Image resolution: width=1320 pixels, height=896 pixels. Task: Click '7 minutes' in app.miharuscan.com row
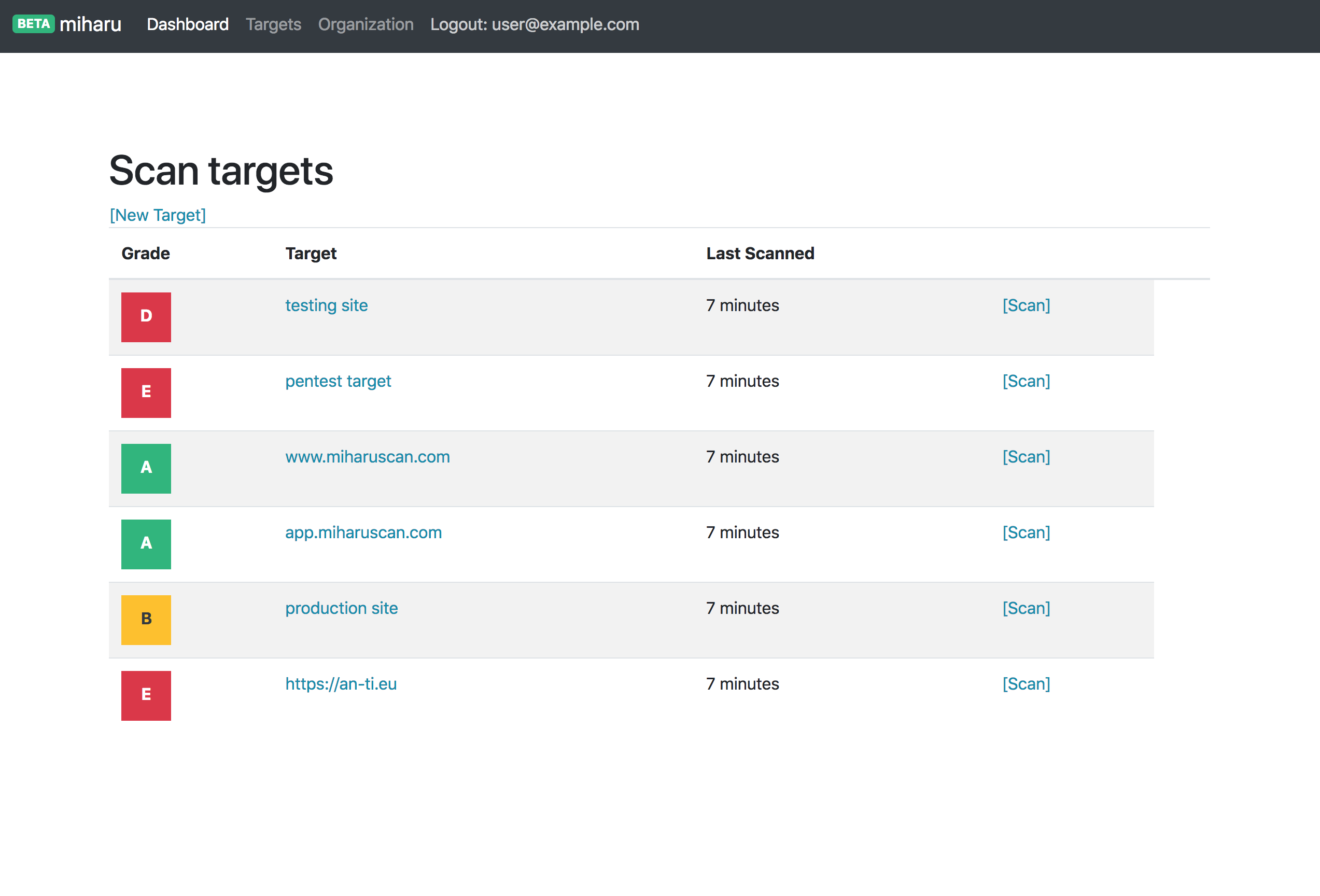[x=742, y=533]
